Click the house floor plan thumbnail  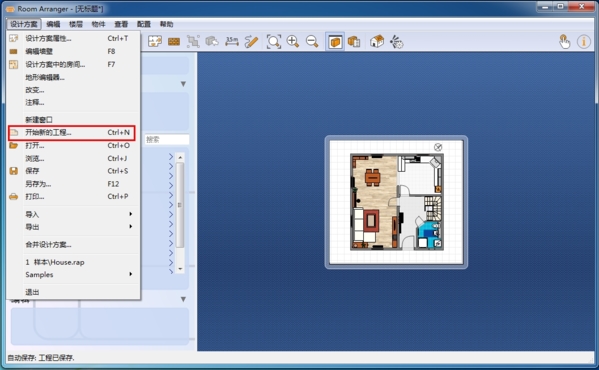coord(396,202)
